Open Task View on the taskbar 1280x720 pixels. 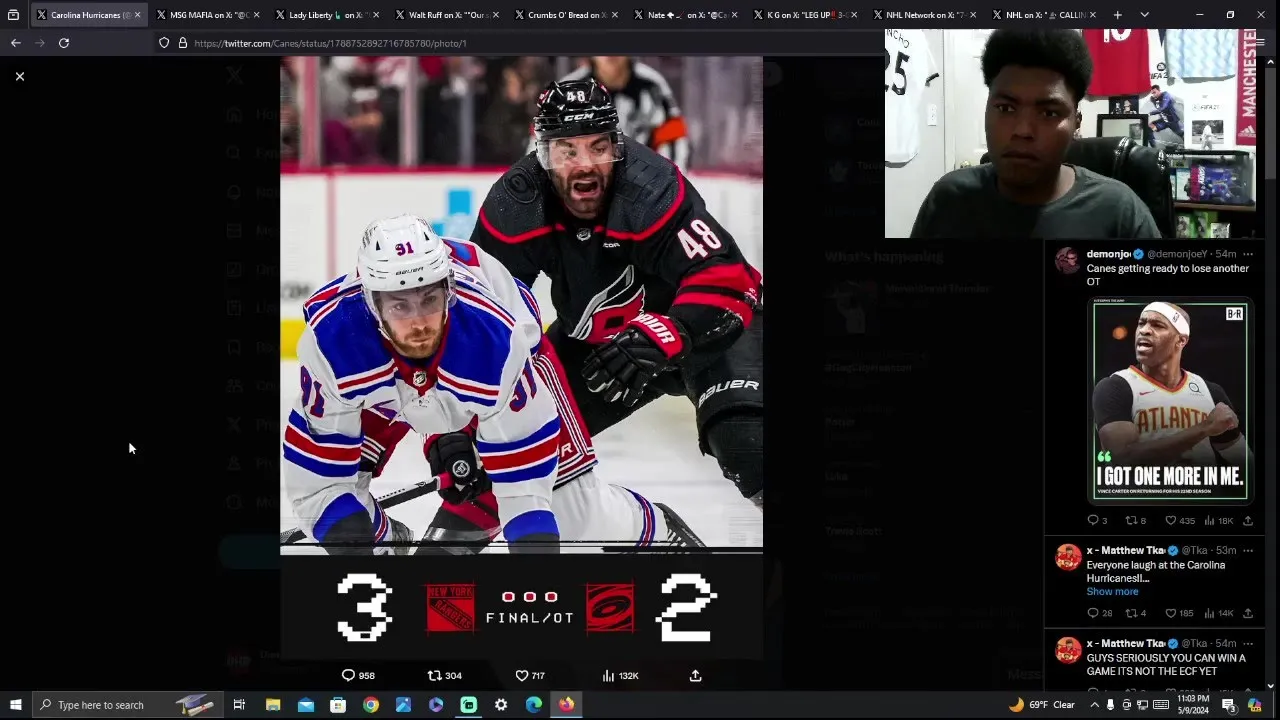tap(239, 705)
